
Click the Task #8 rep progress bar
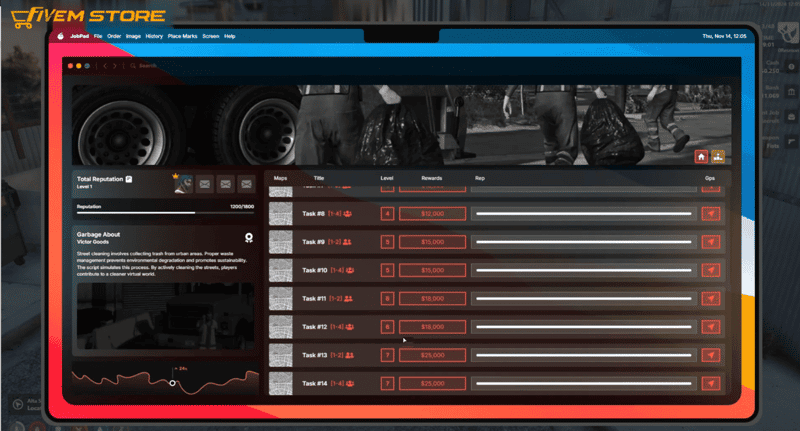point(584,214)
